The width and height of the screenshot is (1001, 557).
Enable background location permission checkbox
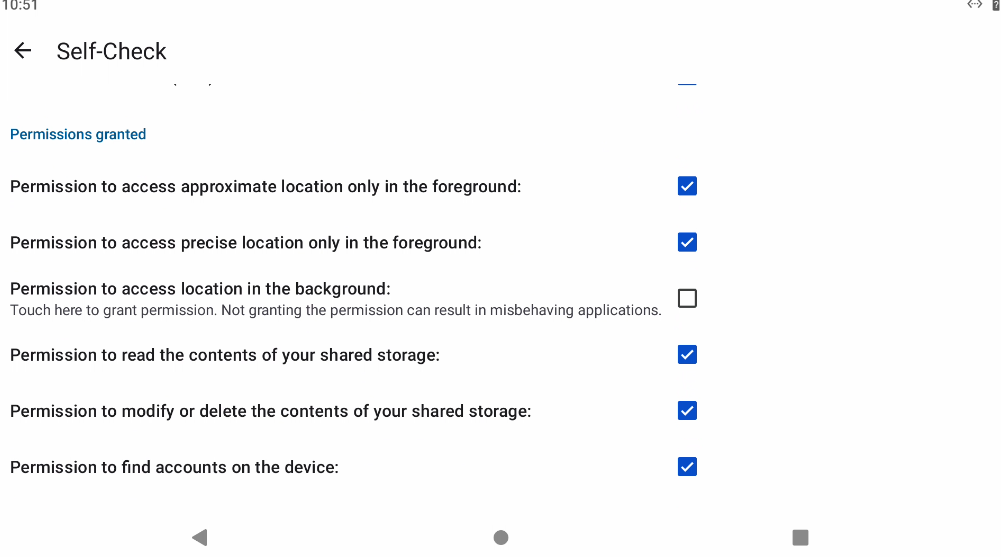tap(687, 298)
